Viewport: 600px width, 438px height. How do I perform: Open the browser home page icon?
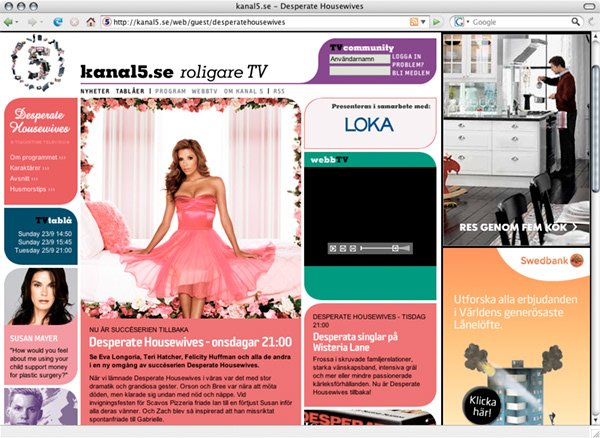tap(91, 22)
